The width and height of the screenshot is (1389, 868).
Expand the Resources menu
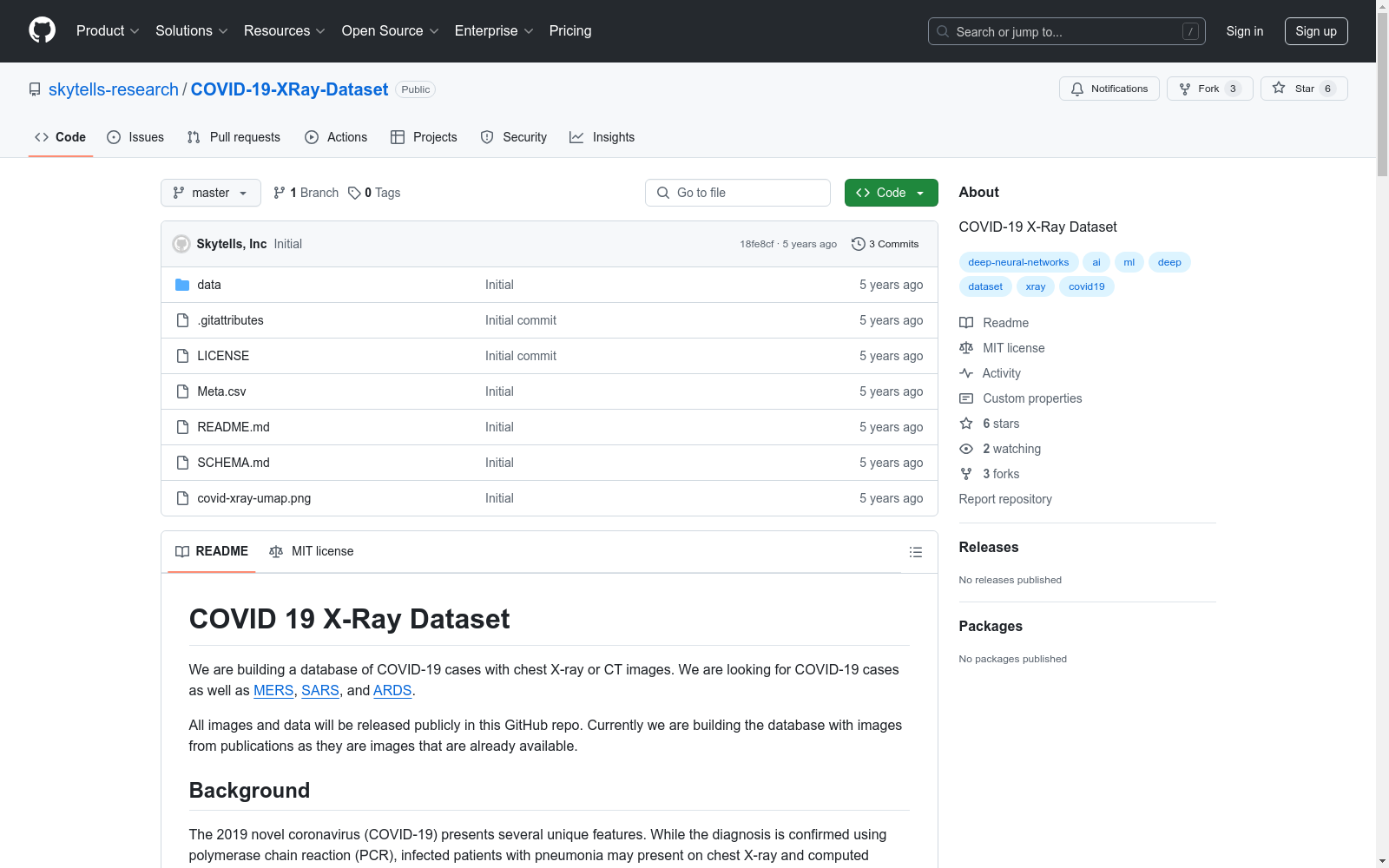(x=285, y=30)
